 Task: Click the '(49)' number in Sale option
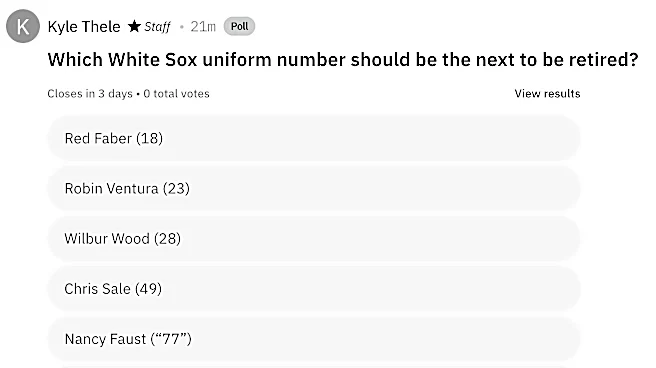pos(149,289)
